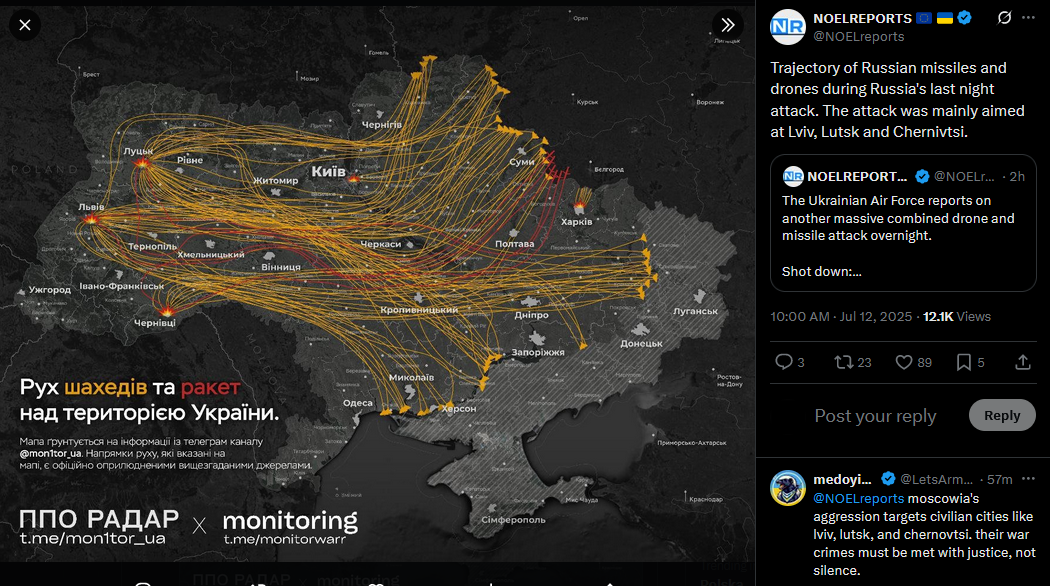Click the main post text about missile trajectories
1050x586 pixels.
click(x=897, y=100)
